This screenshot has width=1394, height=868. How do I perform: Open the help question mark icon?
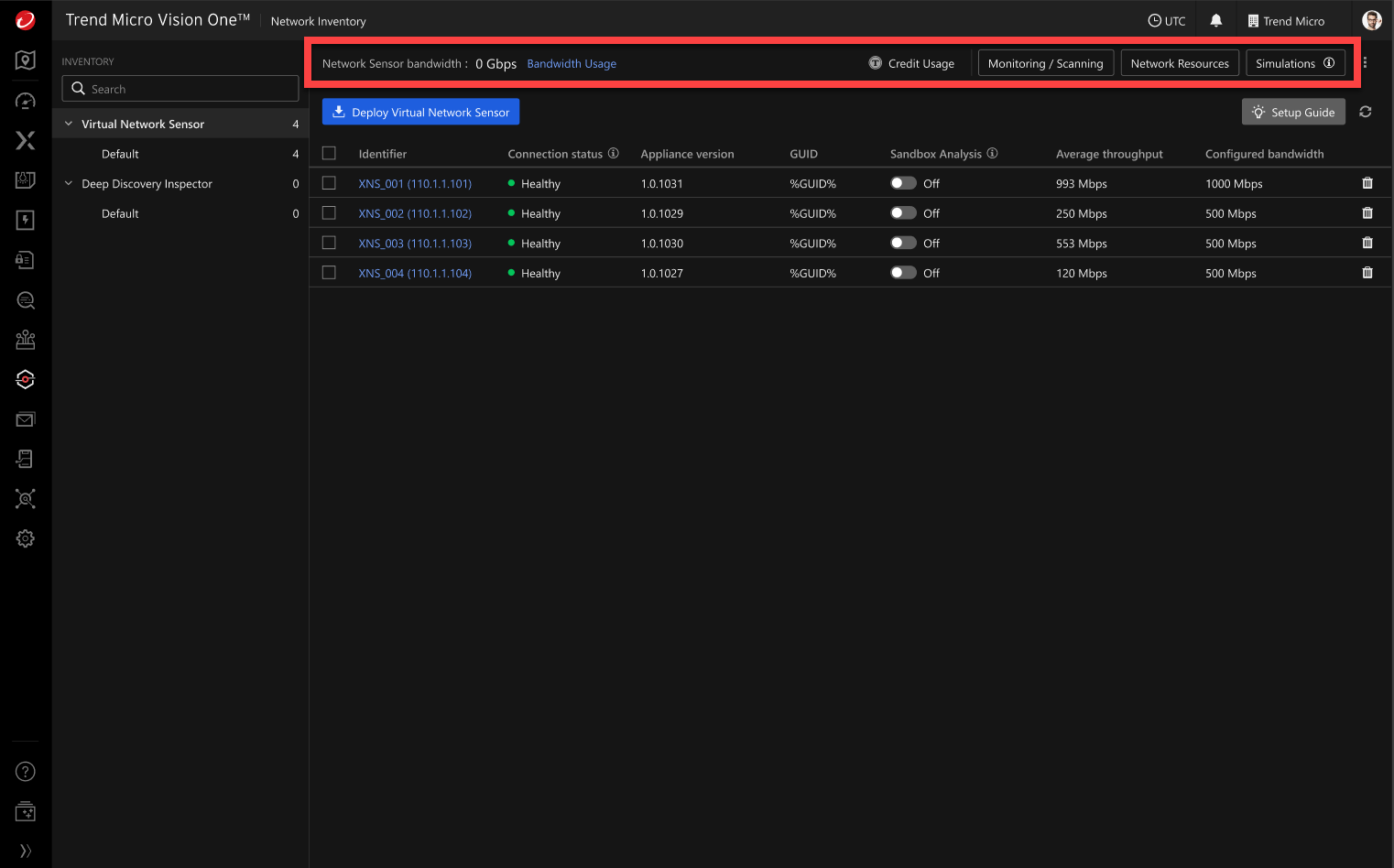26,772
